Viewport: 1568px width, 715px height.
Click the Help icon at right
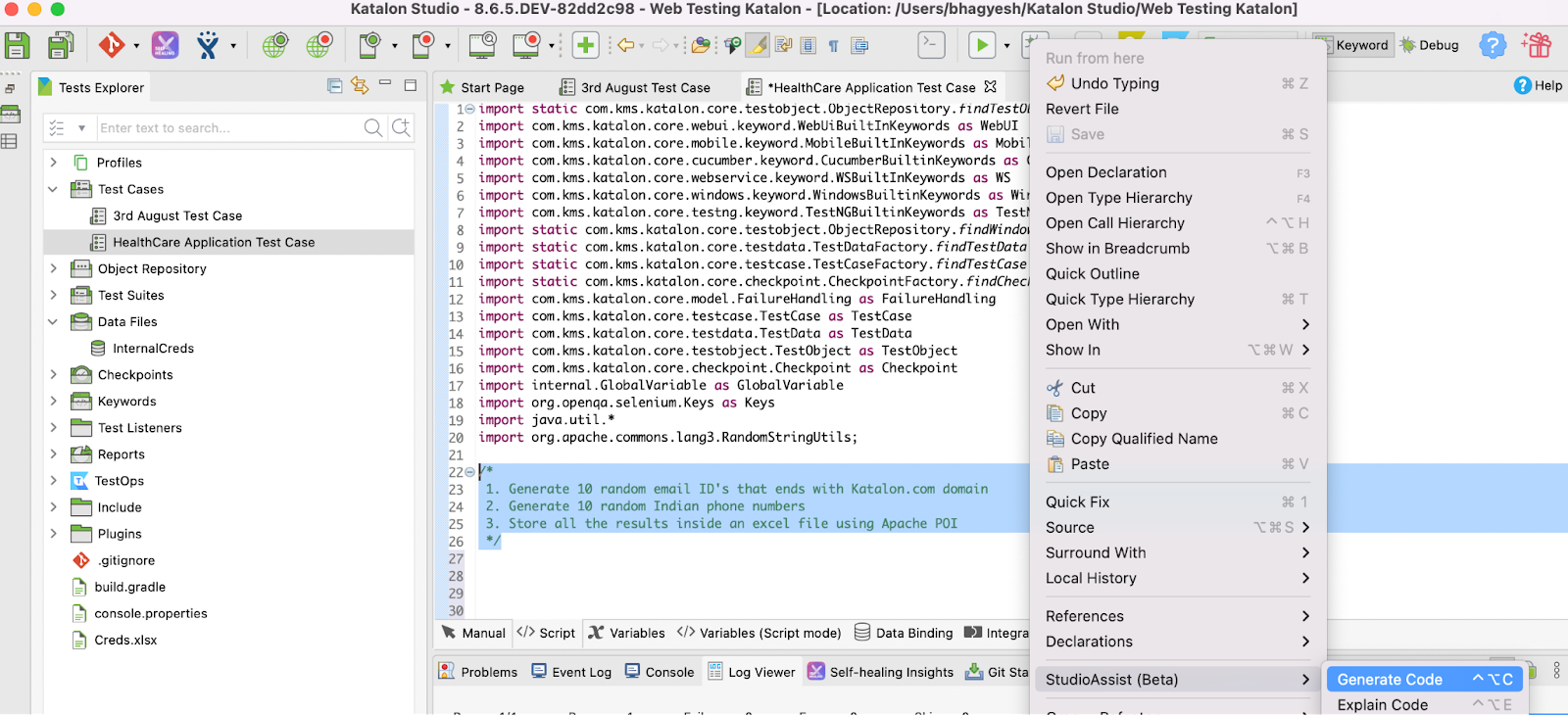coord(1538,85)
